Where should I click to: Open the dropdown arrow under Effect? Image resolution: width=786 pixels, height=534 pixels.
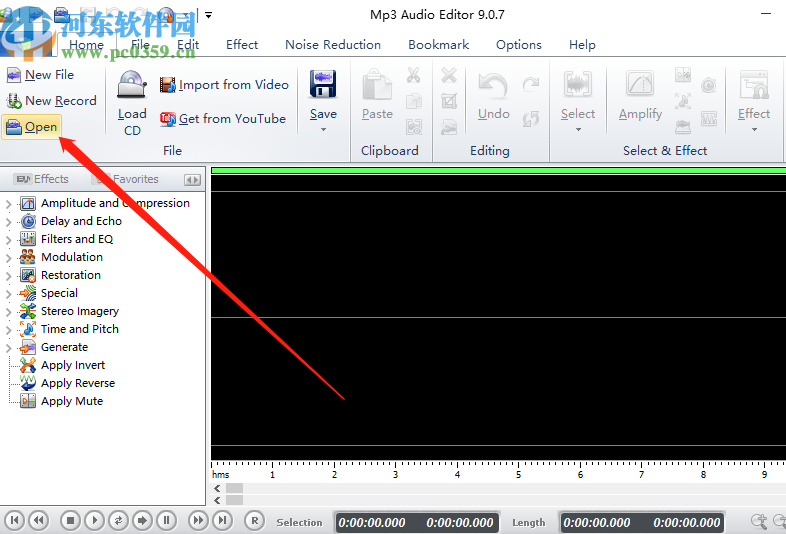click(x=754, y=129)
